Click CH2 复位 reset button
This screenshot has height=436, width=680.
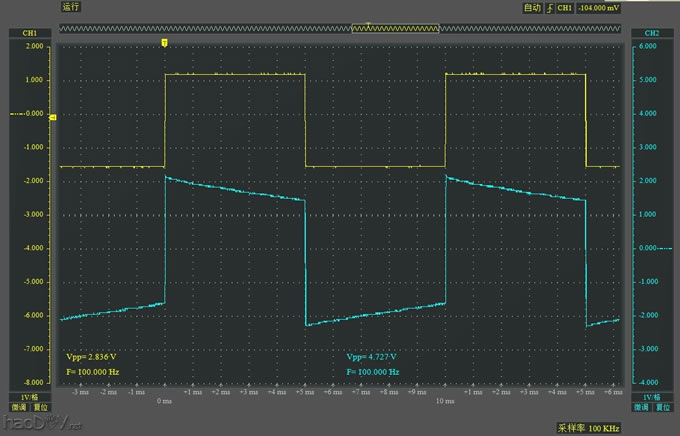(x=664, y=408)
